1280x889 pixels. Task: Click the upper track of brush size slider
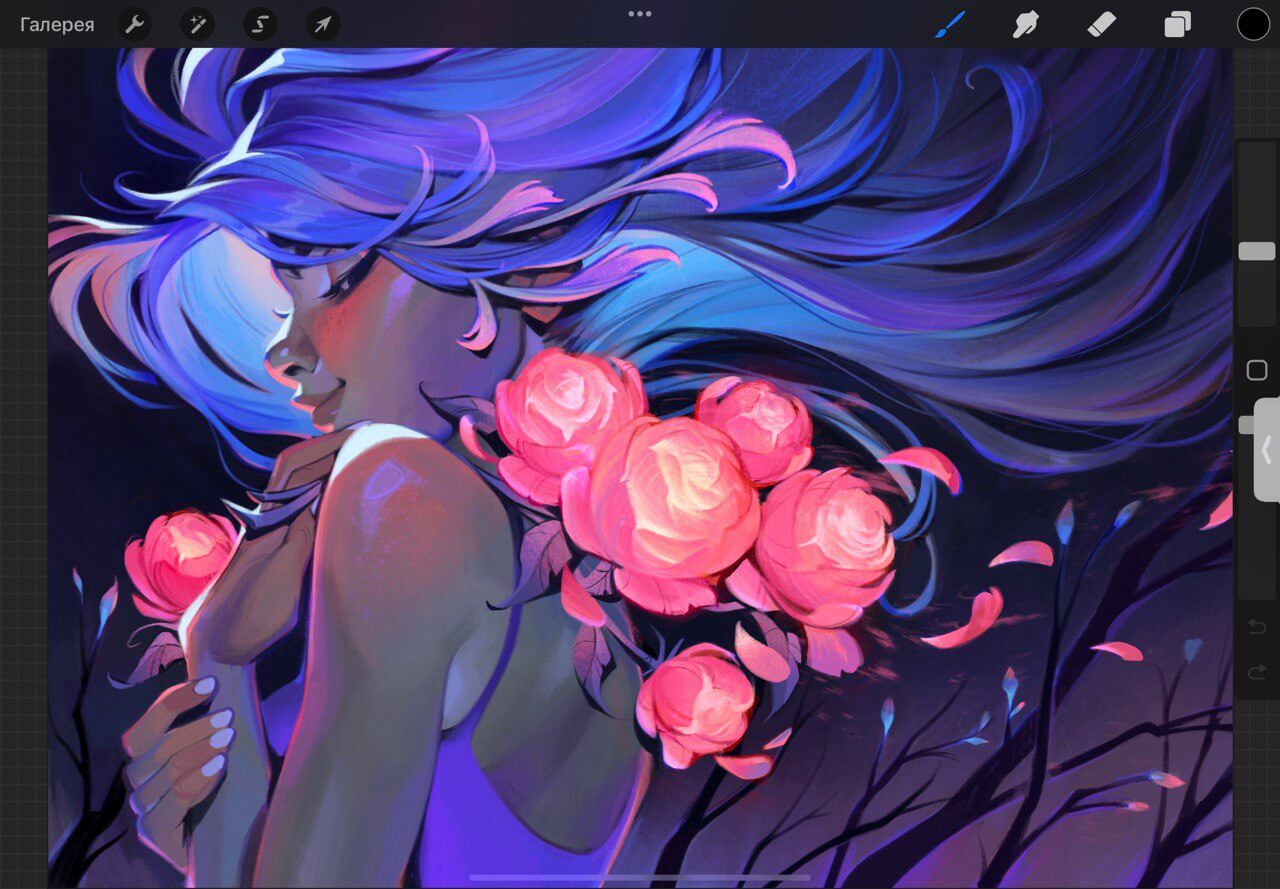pos(1256,190)
